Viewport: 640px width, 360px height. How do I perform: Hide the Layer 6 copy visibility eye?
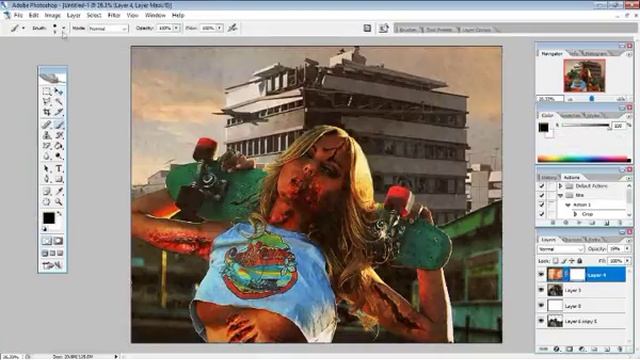[x=541, y=321]
